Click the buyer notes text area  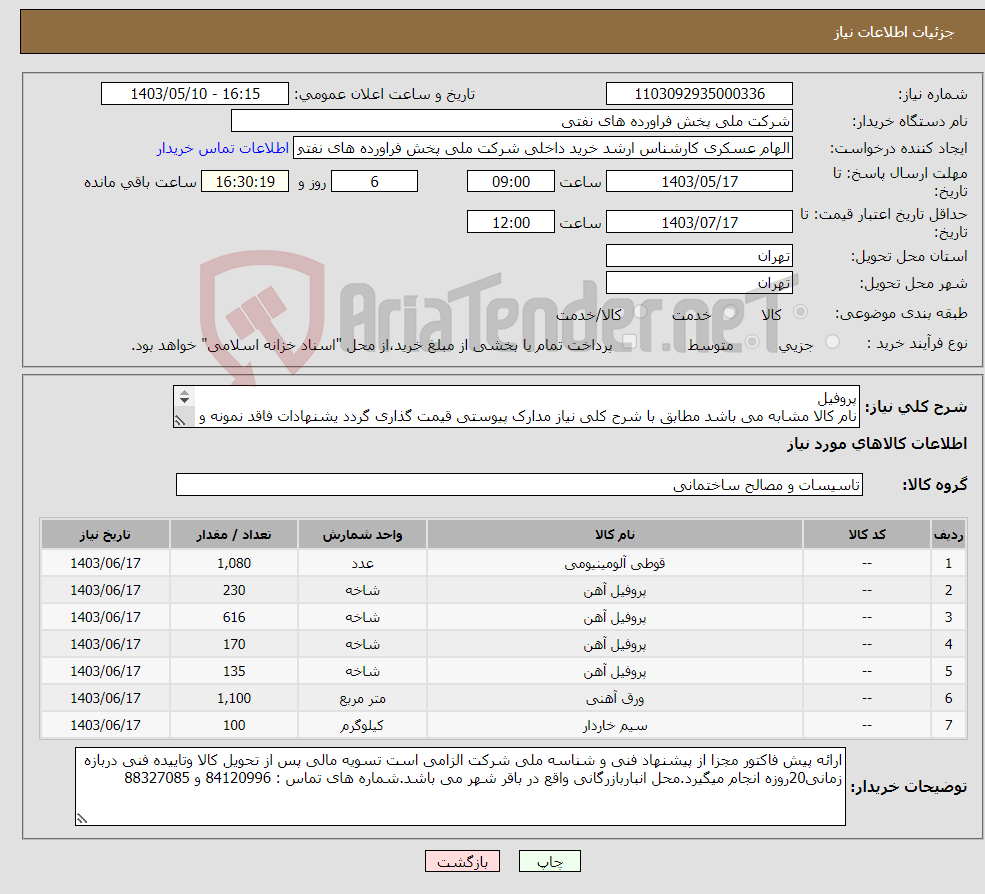(x=460, y=786)
